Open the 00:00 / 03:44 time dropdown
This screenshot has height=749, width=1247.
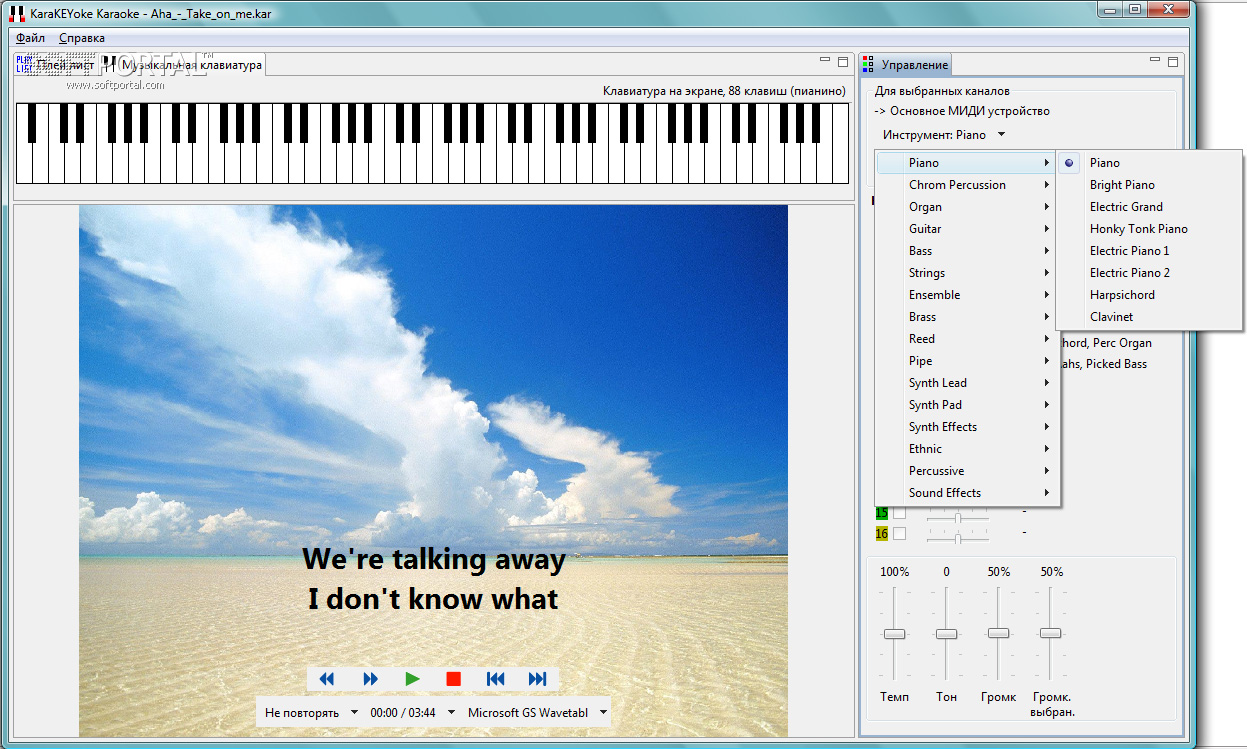click(x=413, y=713)
